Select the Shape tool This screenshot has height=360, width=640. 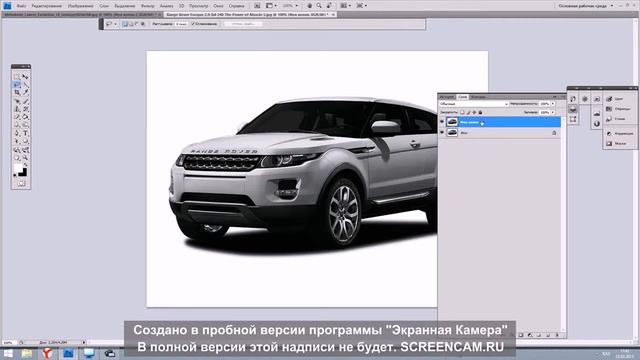tap(25, 142)
